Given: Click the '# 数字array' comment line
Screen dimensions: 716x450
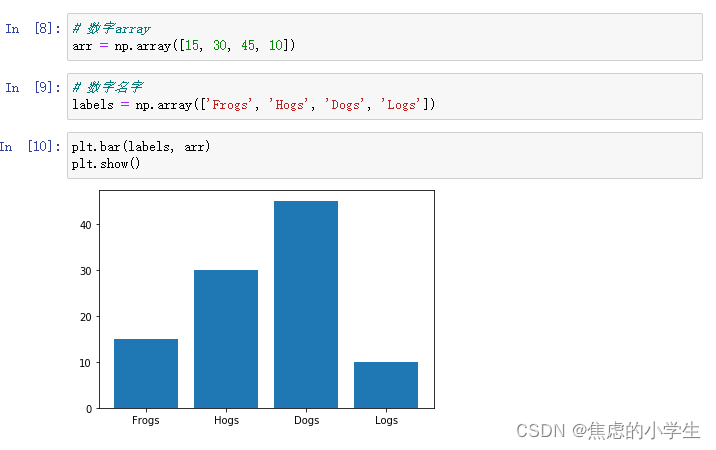Looking at the screenshot, I should (111, 29).
